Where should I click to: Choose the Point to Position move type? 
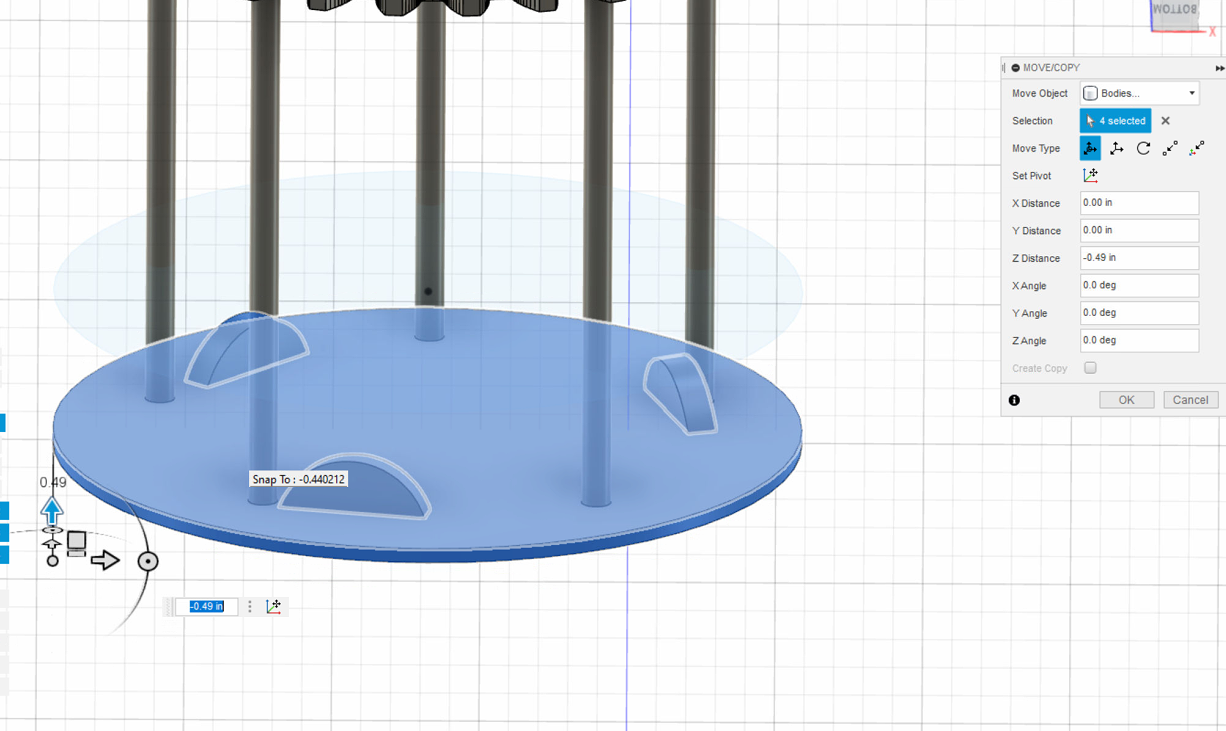click(x=1196, y=148)
